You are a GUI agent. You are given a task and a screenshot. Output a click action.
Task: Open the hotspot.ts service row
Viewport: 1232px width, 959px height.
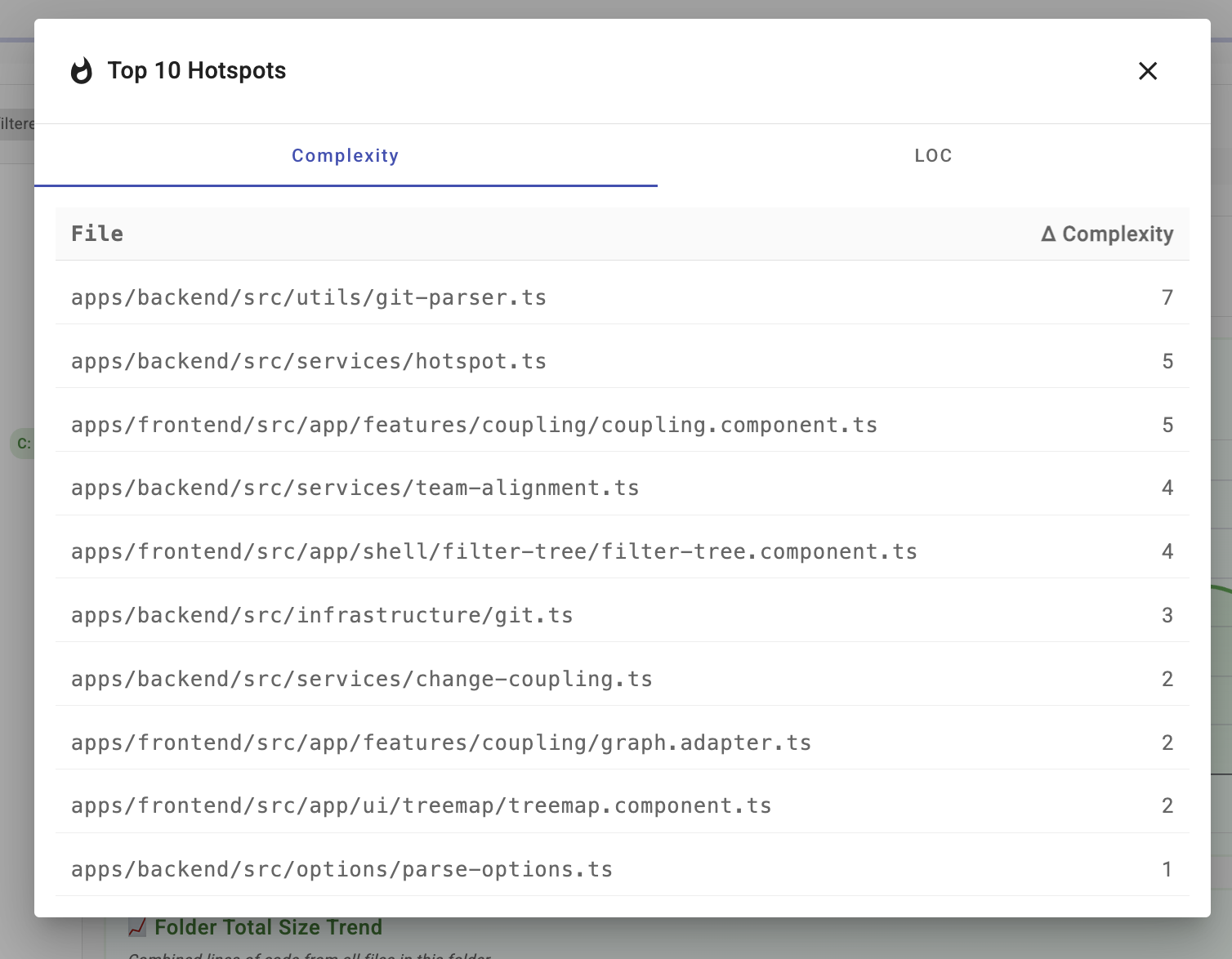tap(309, 361)
